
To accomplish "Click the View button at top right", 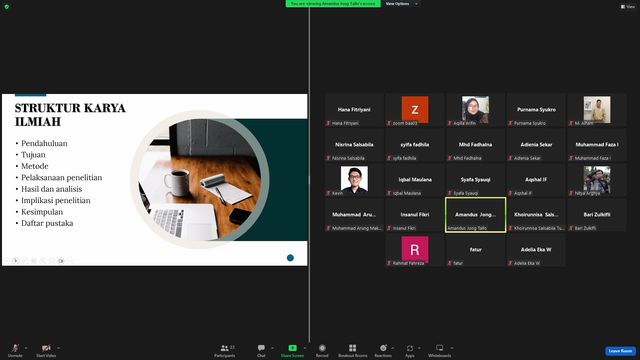I will click(628, 7).
